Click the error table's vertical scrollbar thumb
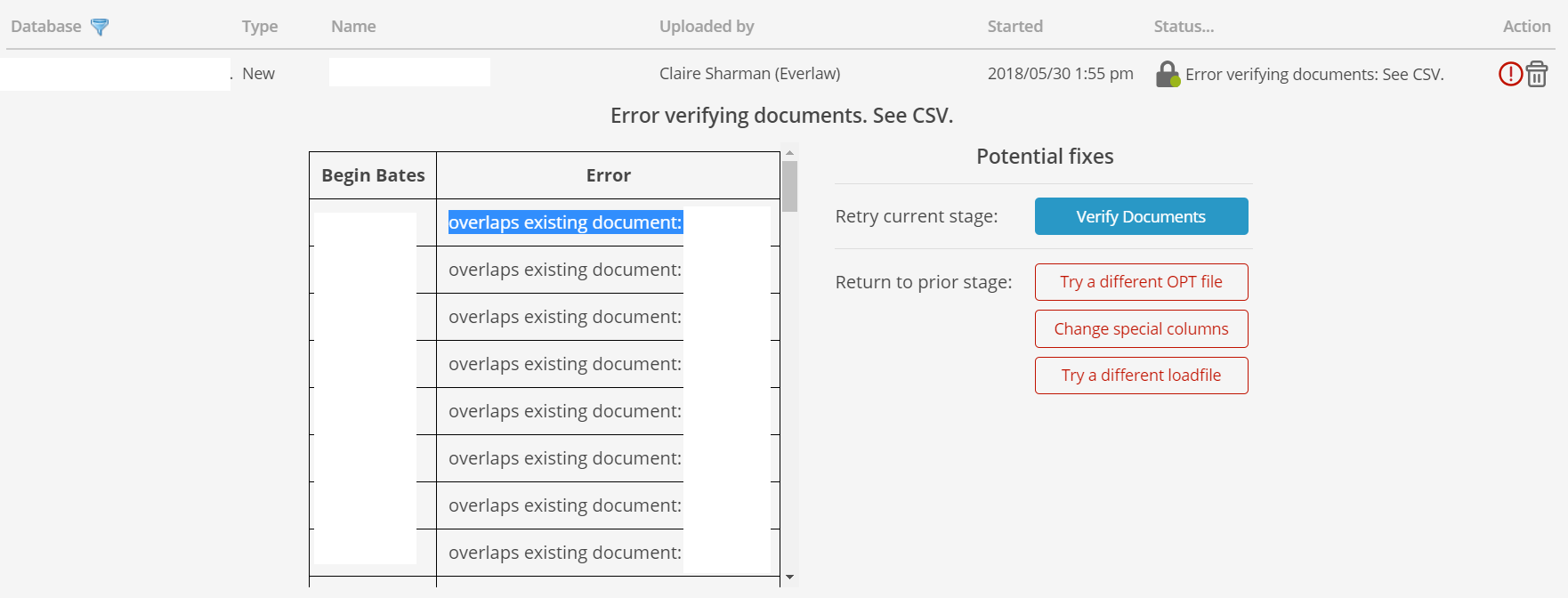 coord(789,186)
